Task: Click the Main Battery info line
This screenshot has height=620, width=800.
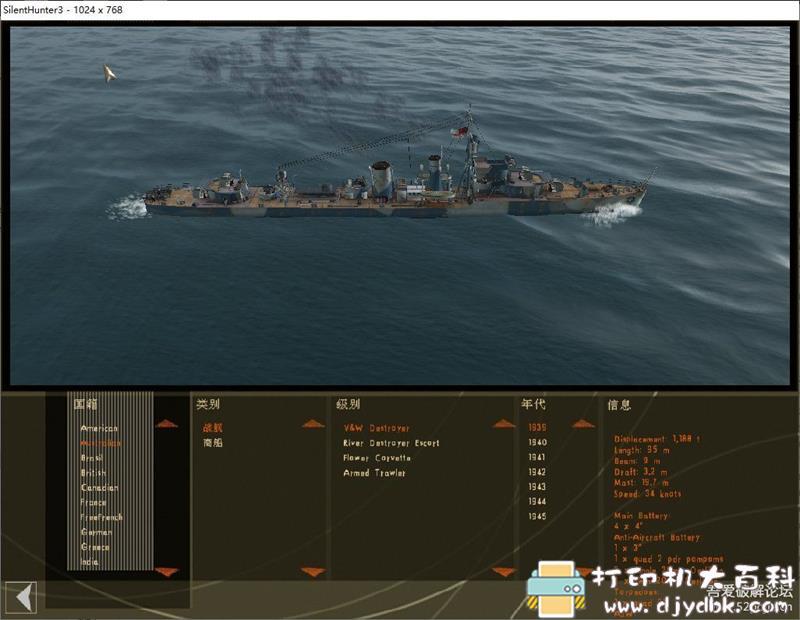Action: tap(641, 515)
